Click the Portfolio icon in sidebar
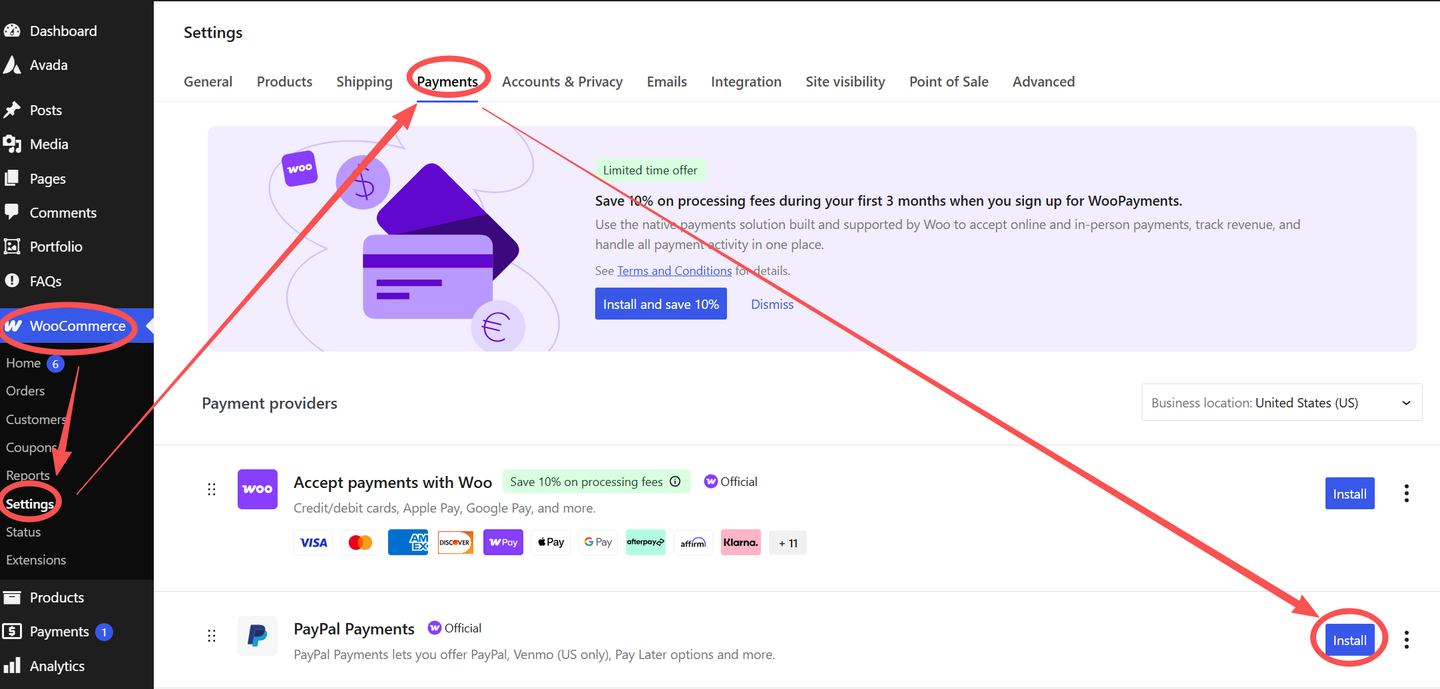The height and width of the screenshot is (689, 1440). [x=12, y=246]
